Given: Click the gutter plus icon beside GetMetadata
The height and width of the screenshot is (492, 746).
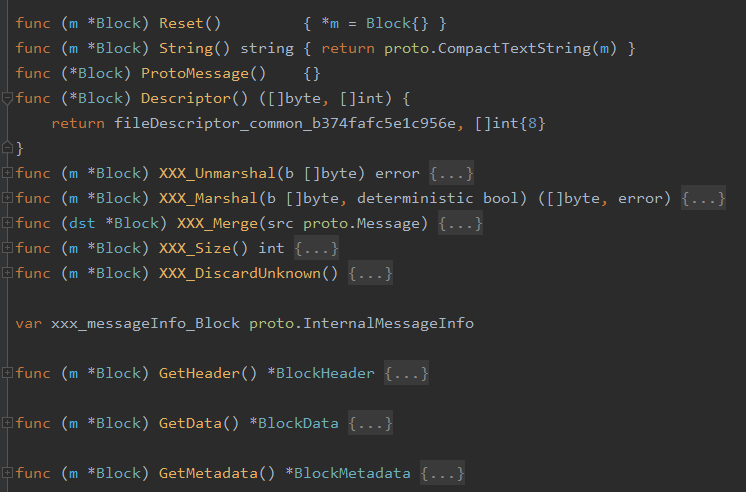Looking at the screenshot, I should [8, 473].
